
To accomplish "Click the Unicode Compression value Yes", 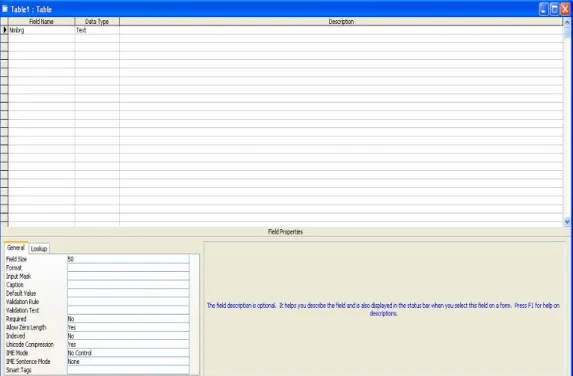I will click(128, 344).
